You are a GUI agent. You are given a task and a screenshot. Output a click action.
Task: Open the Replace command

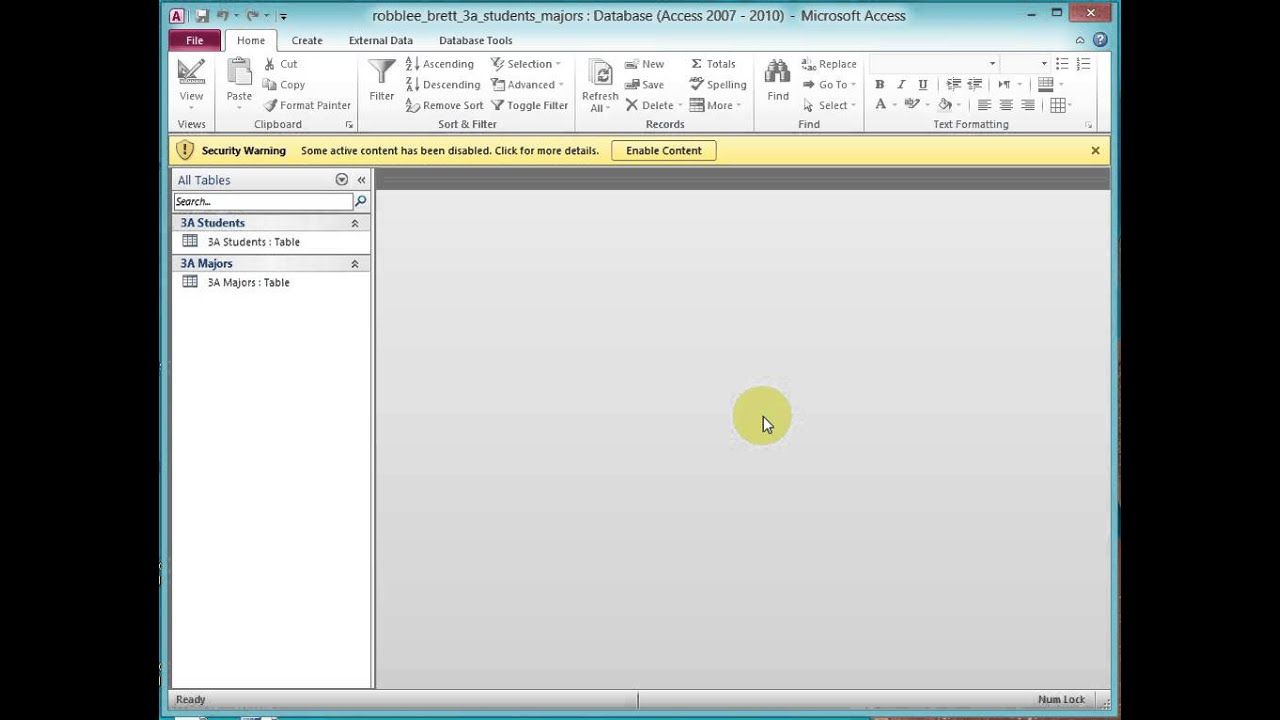tap(829, 64)
